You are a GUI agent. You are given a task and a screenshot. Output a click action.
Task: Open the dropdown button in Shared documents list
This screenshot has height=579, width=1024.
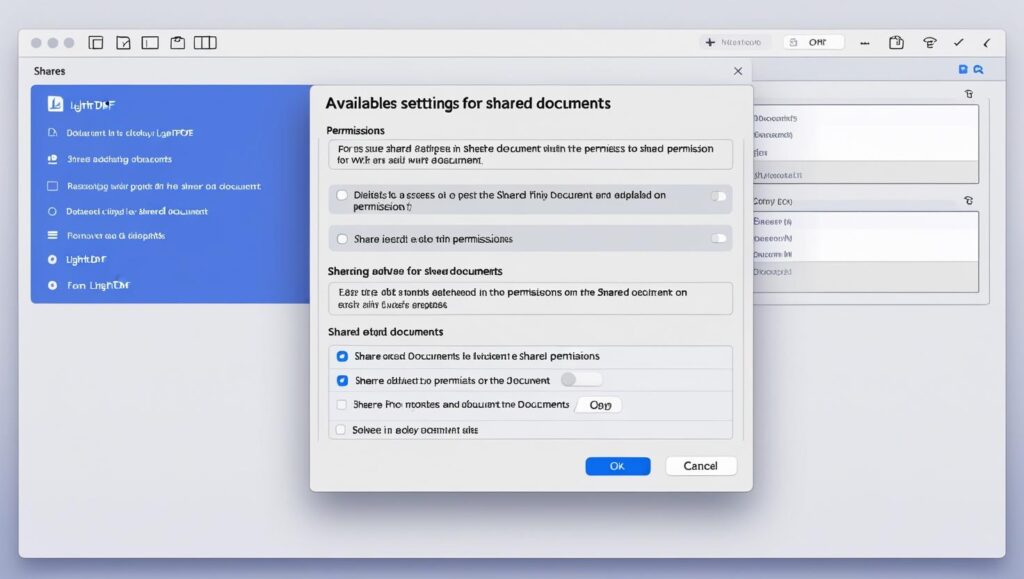coord(598,405)
